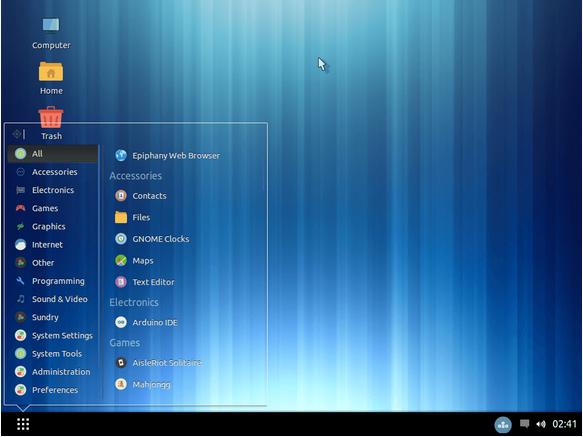Open the Home folder desktop icon
Viewport: 583px width, 437px height.
point(51,78)
